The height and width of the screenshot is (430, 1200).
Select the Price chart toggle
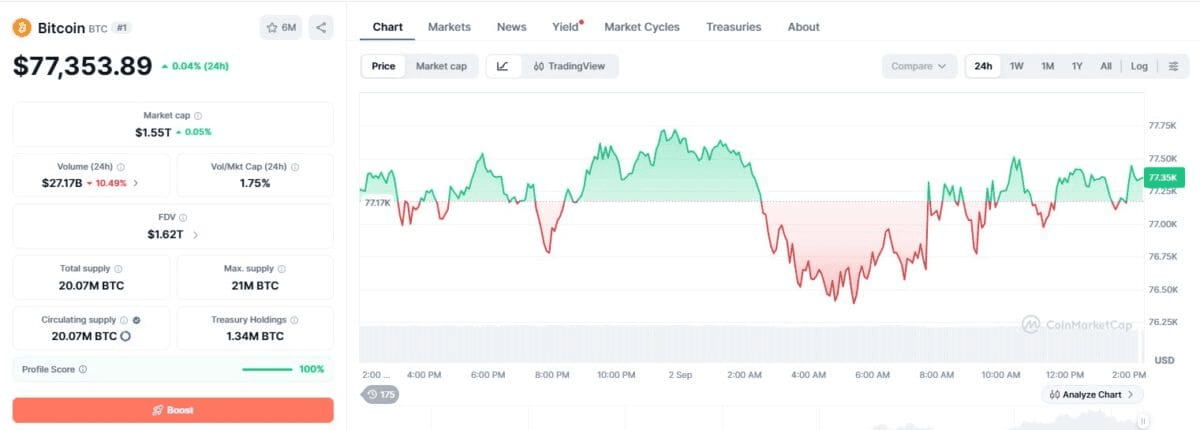383,66
